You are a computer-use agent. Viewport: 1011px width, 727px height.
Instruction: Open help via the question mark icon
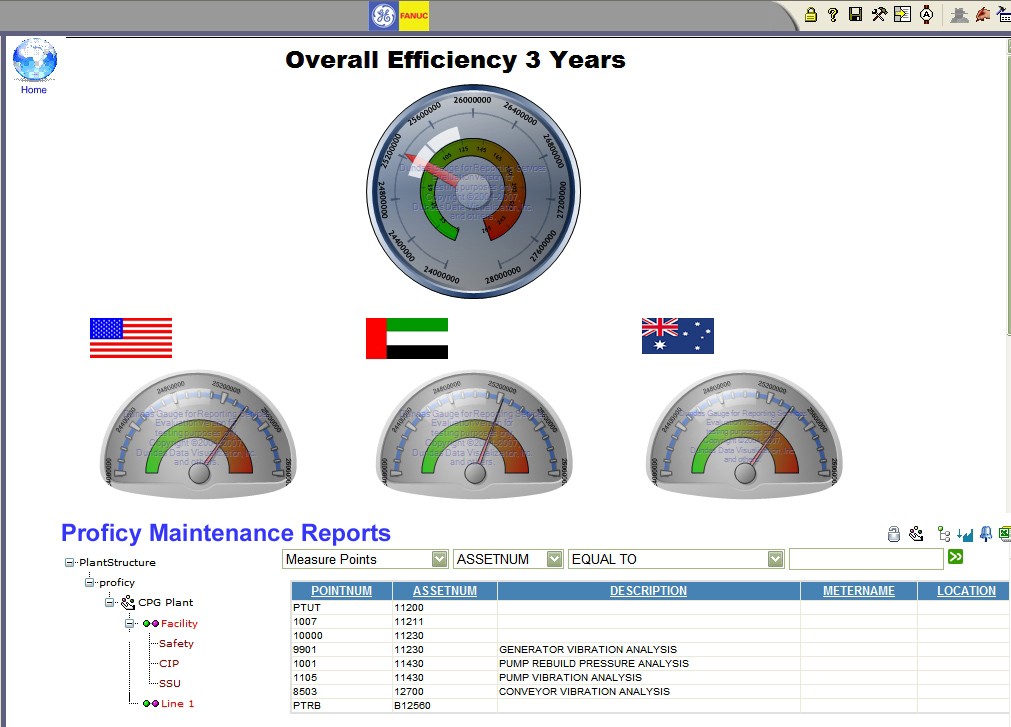tap(833, 14)
